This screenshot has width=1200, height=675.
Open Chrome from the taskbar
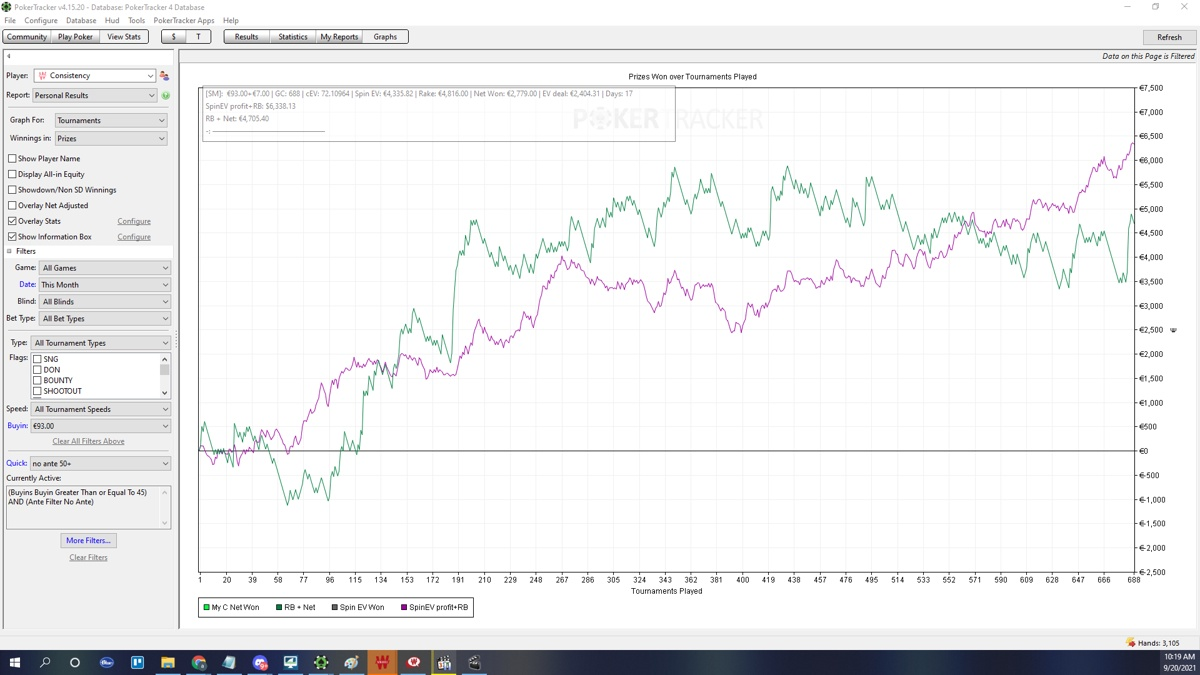(x=199, y=663)
